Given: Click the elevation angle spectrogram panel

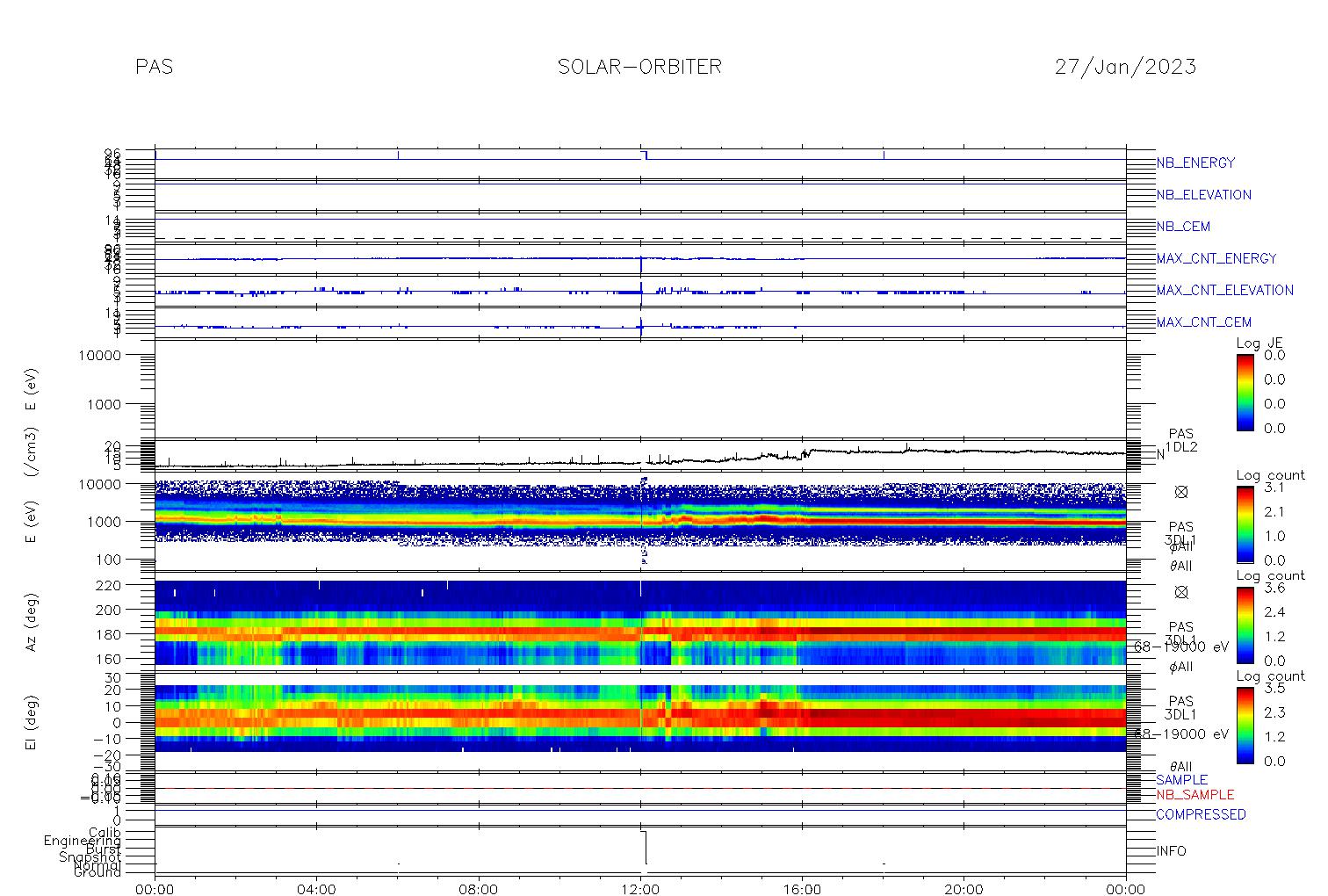Looking at the screenshot, I should (640, 724).
